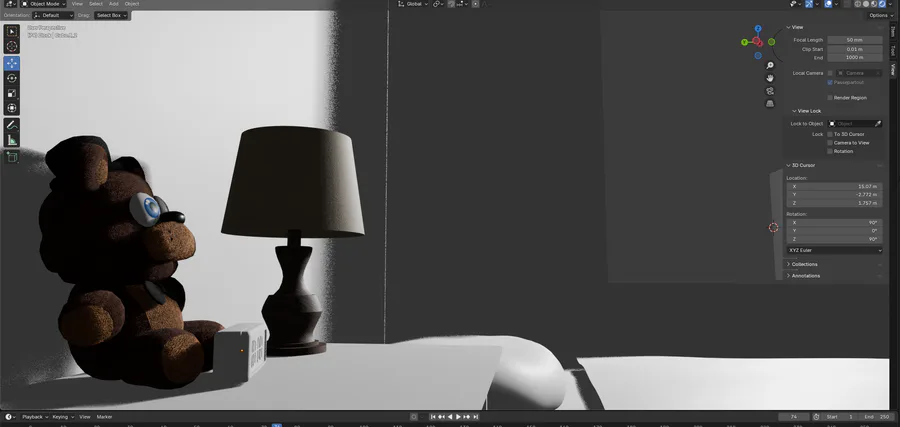Open the Drag Select Box dropdown
900x427 pixels.
tap(111, 15)
